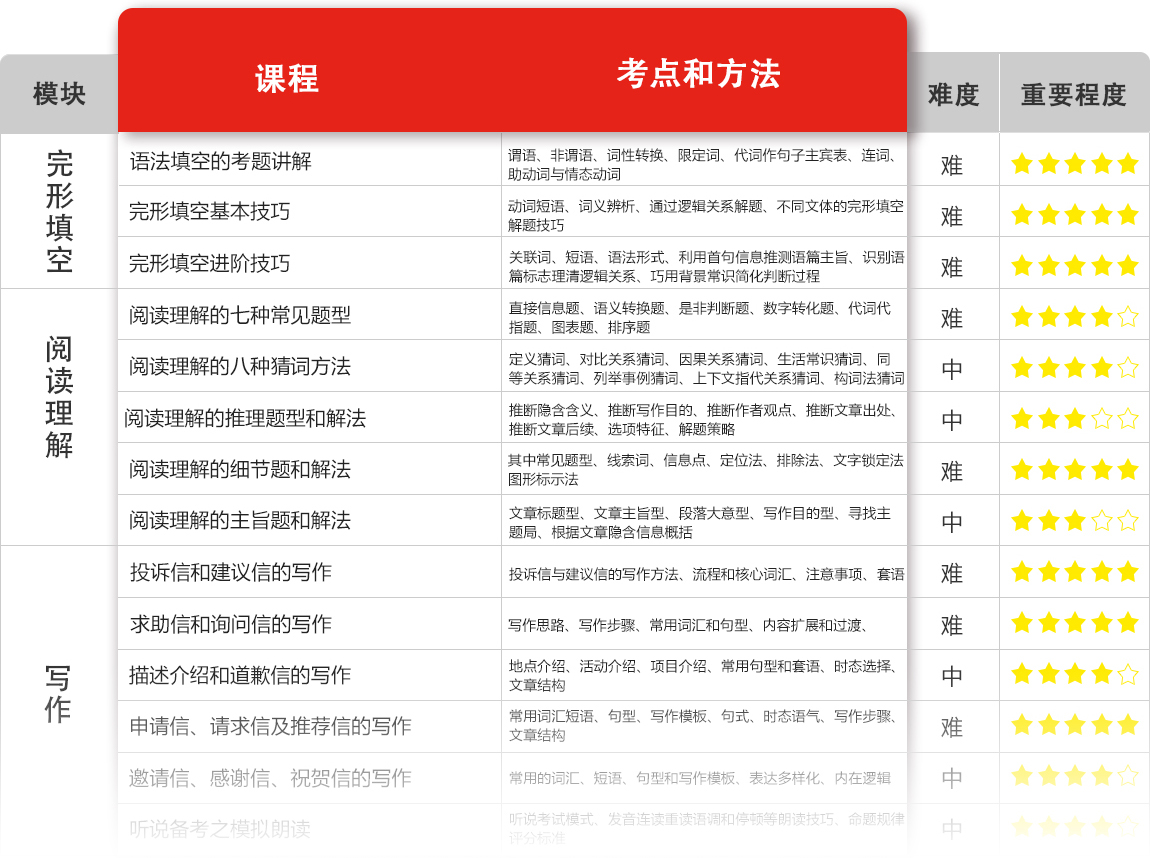The width and height of the screenshot is (1150, 858).
Task: Open the course 描述介绍和道歉信的写作
Action: coord(240,675)
